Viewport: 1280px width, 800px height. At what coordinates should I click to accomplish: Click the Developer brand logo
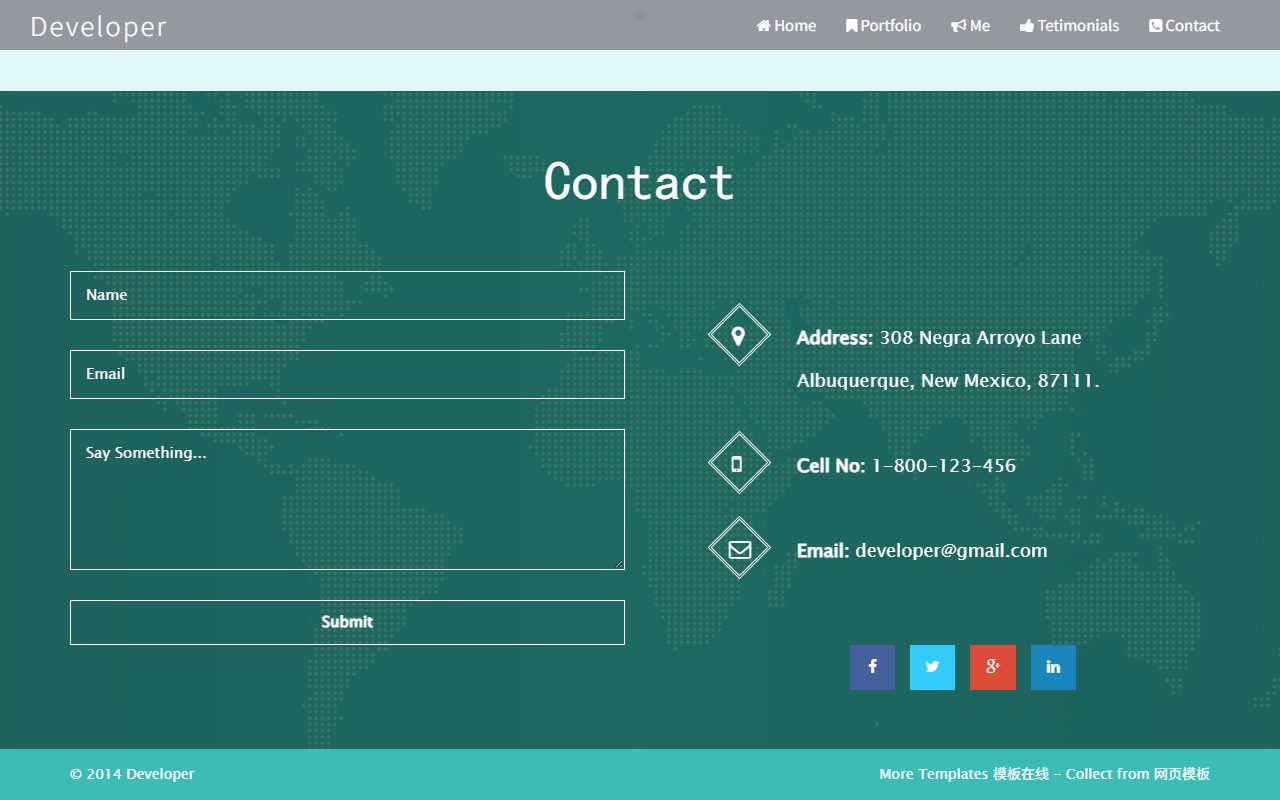coord(98,27)
